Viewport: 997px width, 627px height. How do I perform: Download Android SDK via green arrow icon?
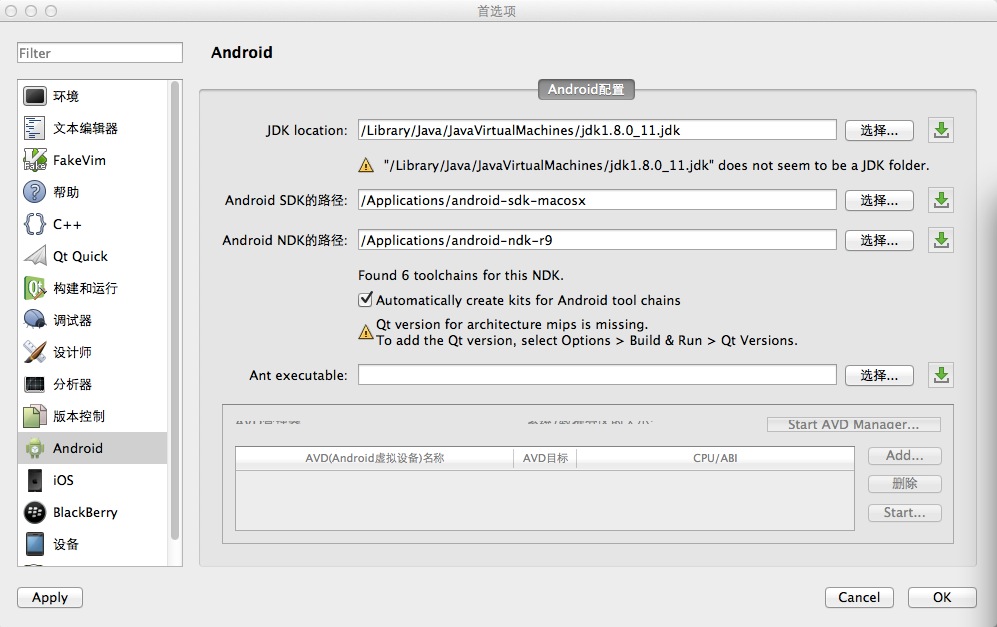pos(941,200)
